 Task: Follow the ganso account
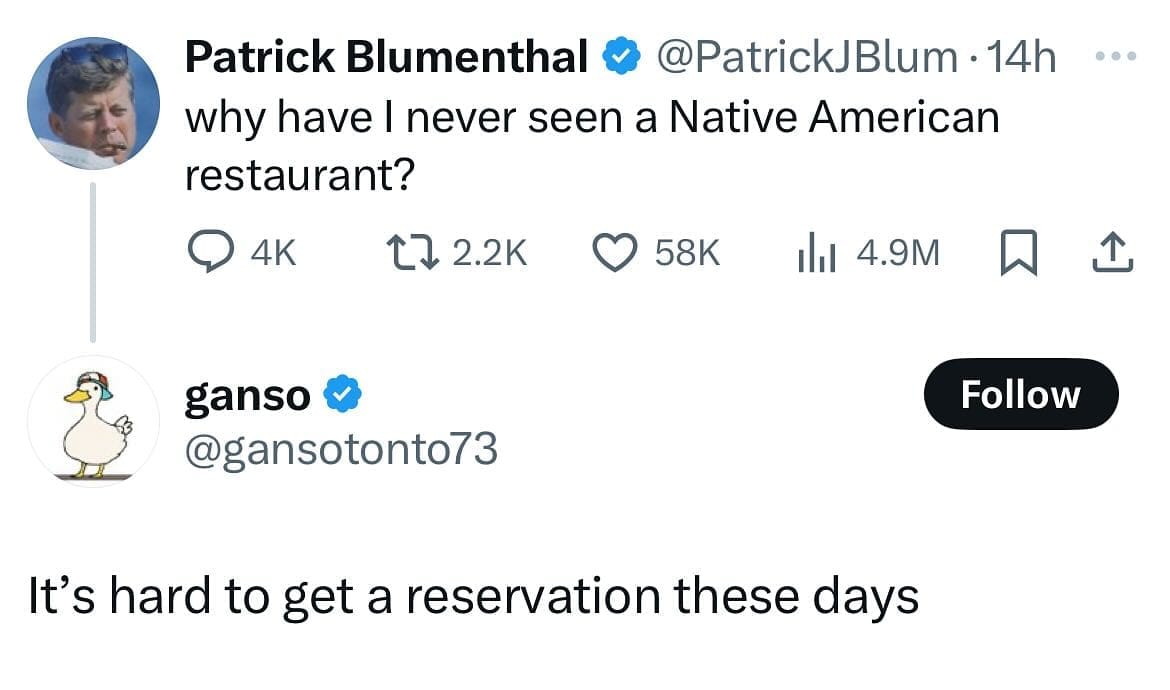point(1020,394)
